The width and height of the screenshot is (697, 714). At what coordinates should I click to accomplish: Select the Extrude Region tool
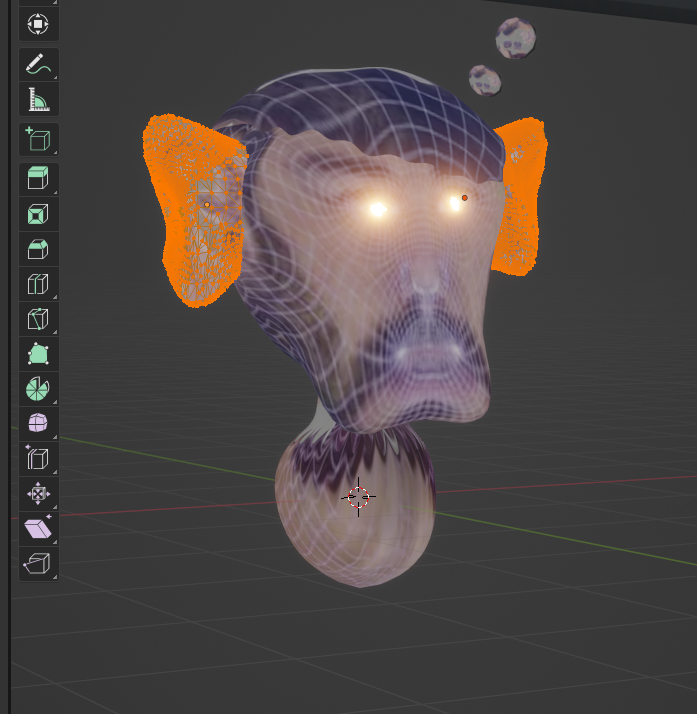[x=39, y=178]
